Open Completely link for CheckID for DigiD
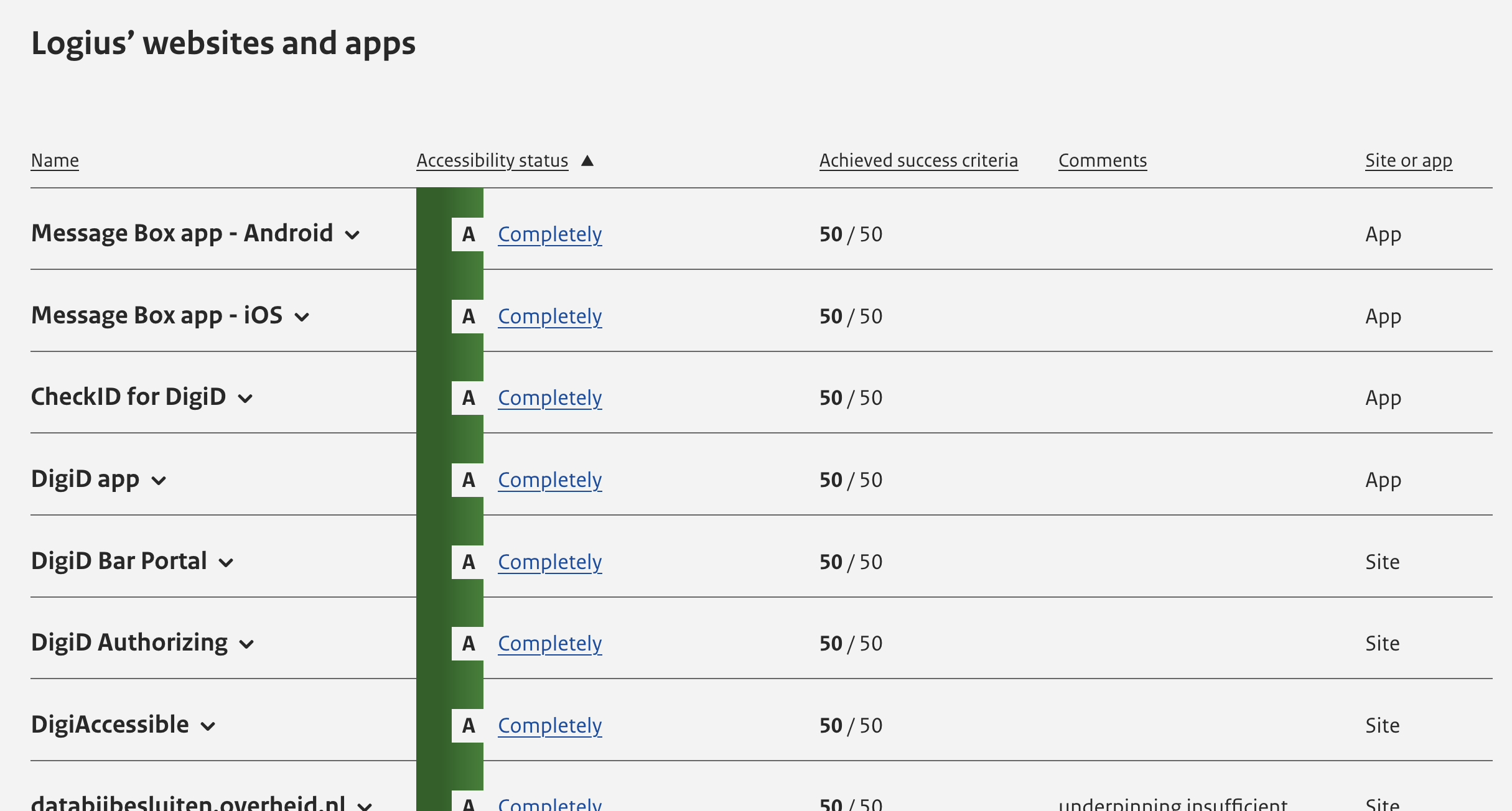The height and width of the screenshot is (811, 1512). click(x=550, y=398)
